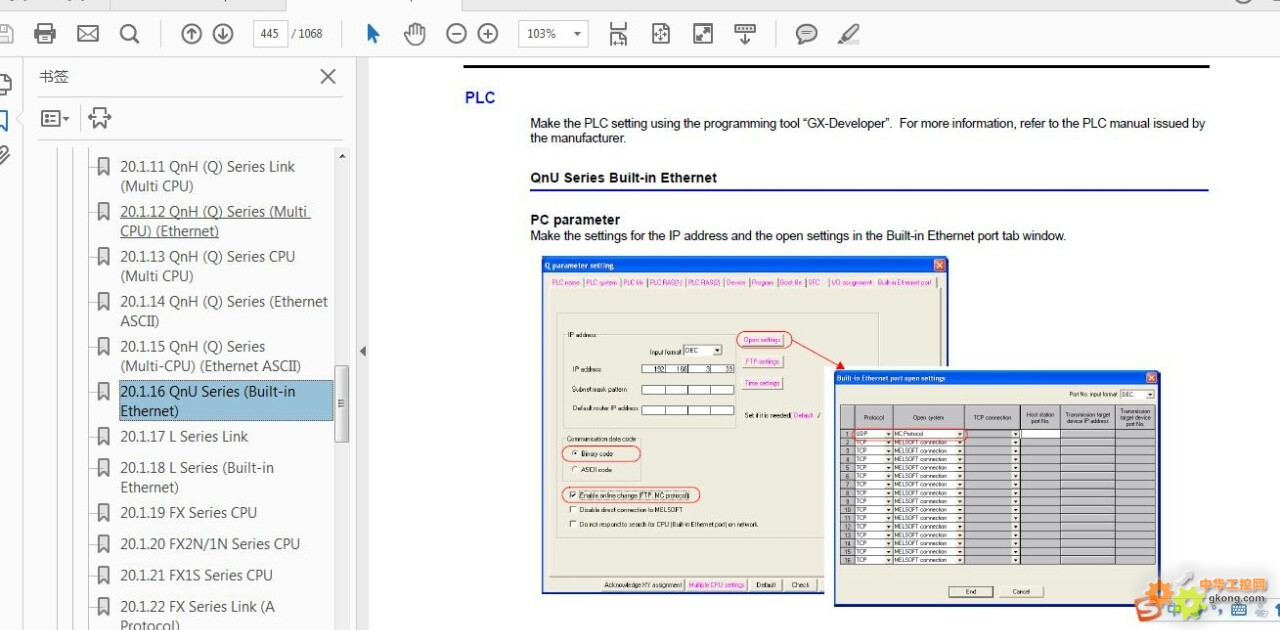Image resolution: width=1280 pixels, height=630 pixels.
Task: Click Open settings button in figure
Action: click(x=762, y=340)
